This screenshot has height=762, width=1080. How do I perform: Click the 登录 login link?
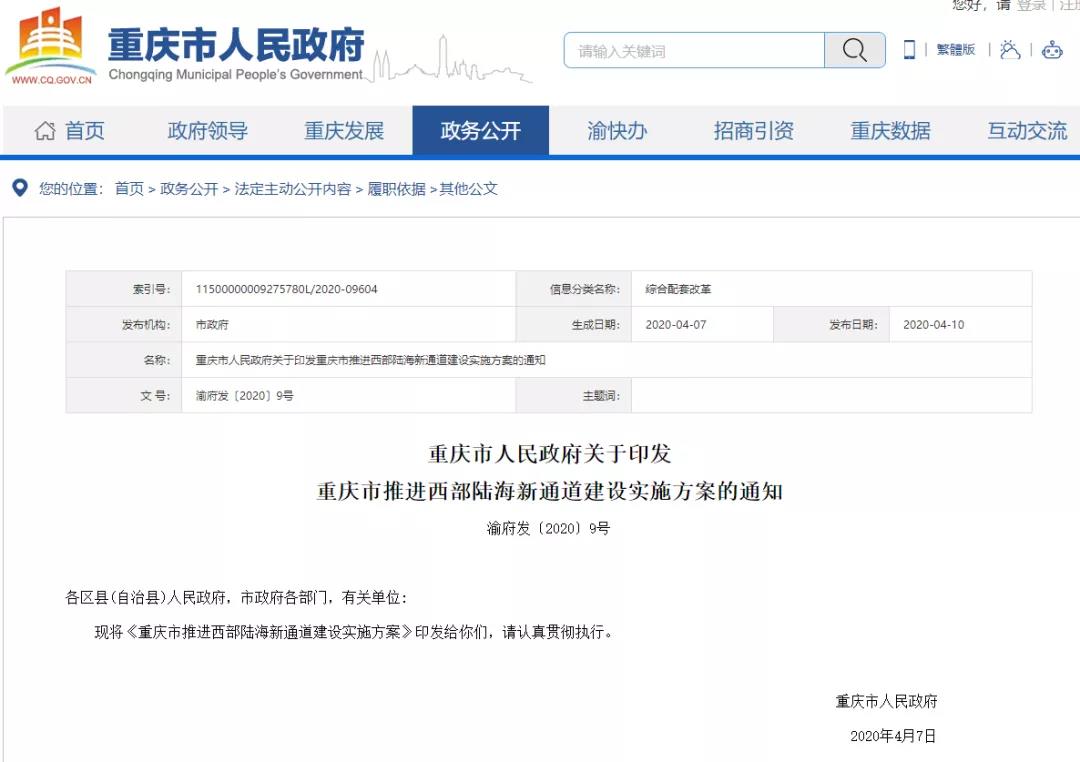(x=1032, y=5)
